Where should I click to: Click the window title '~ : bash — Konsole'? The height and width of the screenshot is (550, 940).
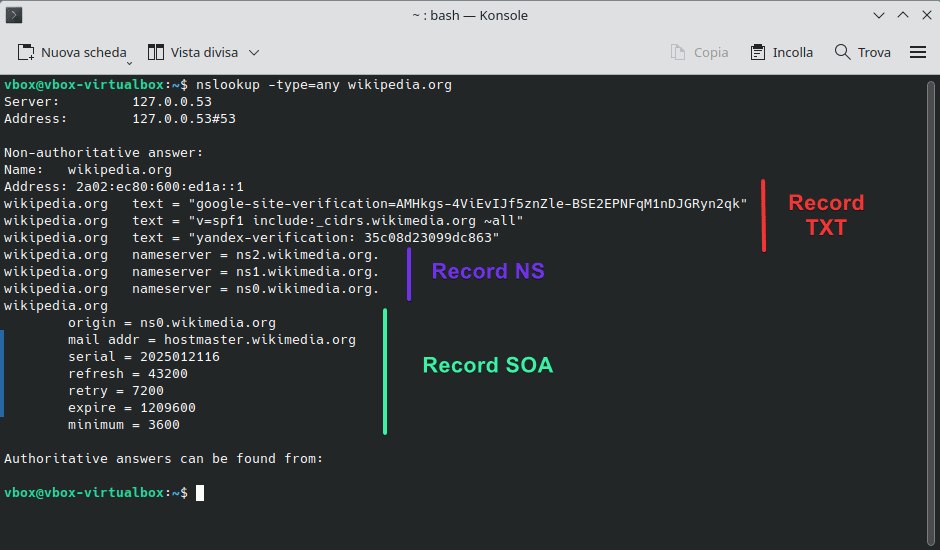pyautogui.click(x=470, y=16)
